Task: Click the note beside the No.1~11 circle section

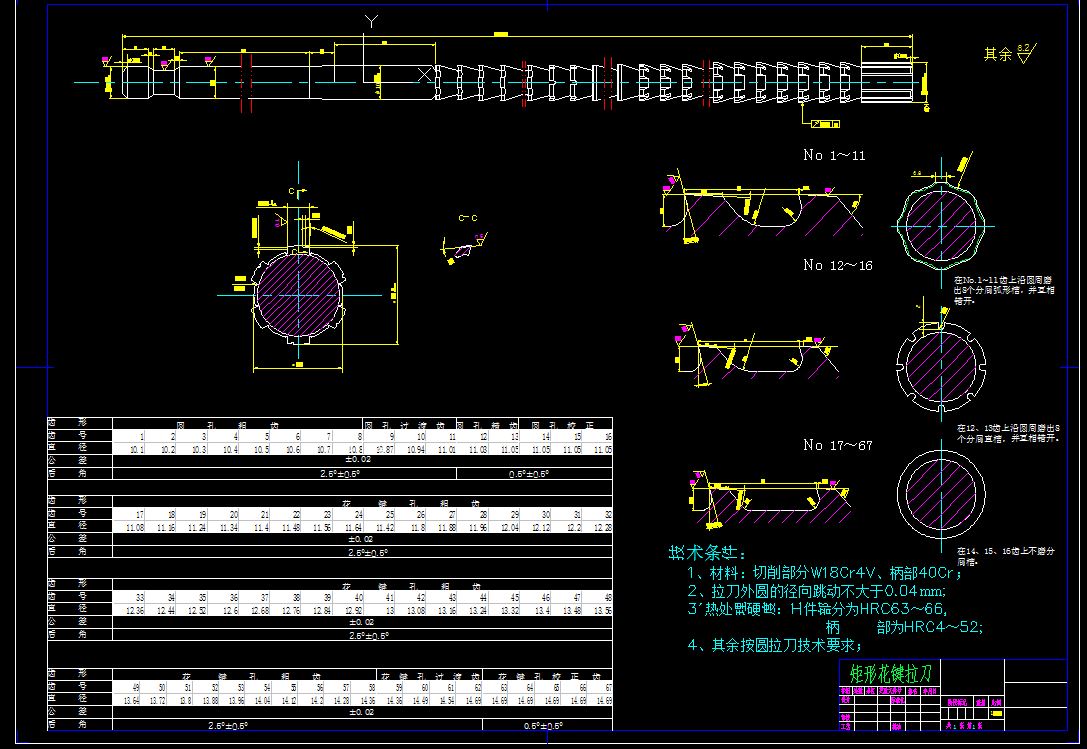Action: 1005,291
